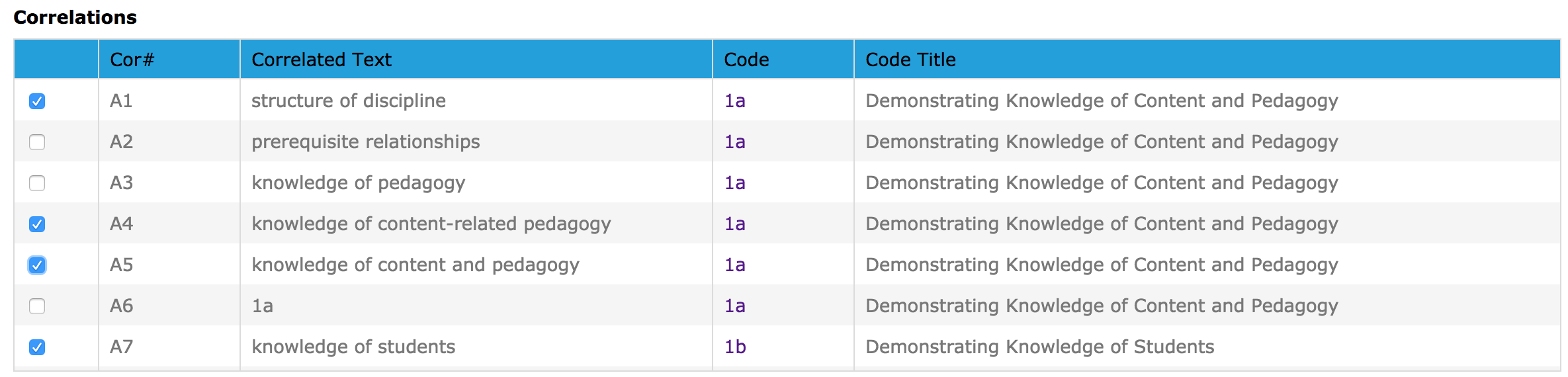This screenshot has width=1568, height=377.
Task: Select the Demonstrating Knowledge of Students cell
Action: click(x=1040, y=347)
